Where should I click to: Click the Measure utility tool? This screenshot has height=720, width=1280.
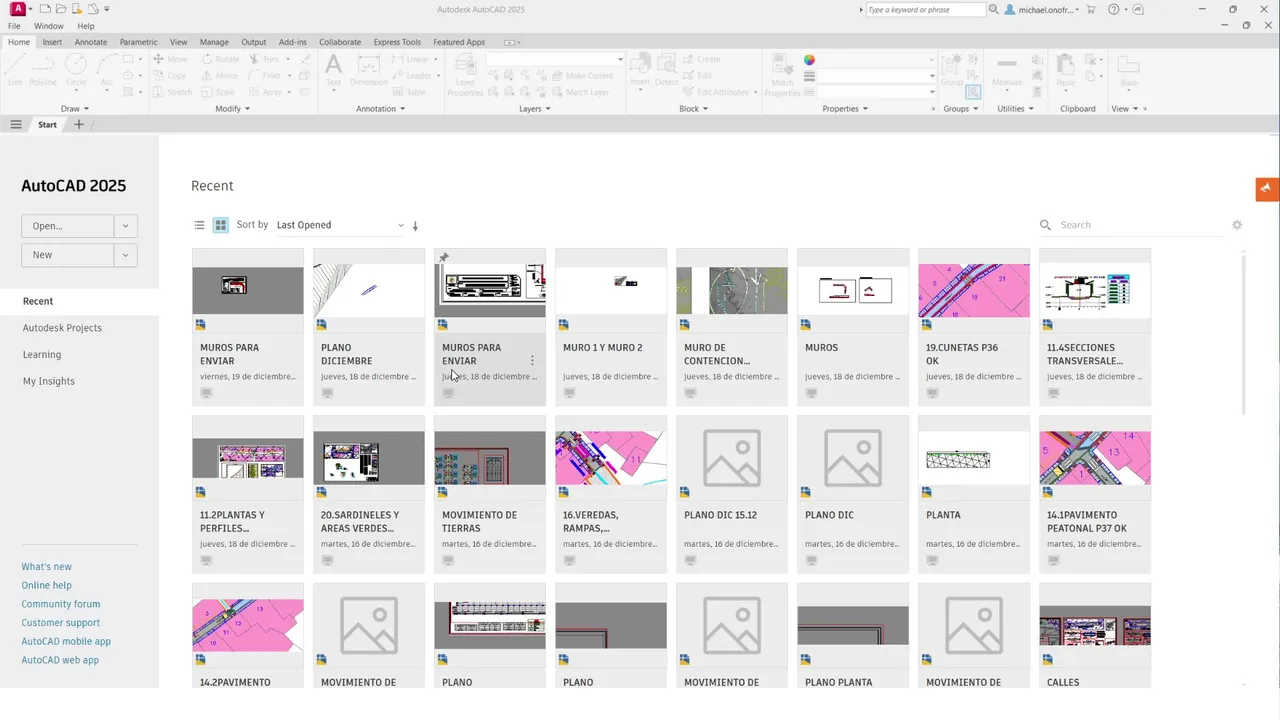(1007, 70)
